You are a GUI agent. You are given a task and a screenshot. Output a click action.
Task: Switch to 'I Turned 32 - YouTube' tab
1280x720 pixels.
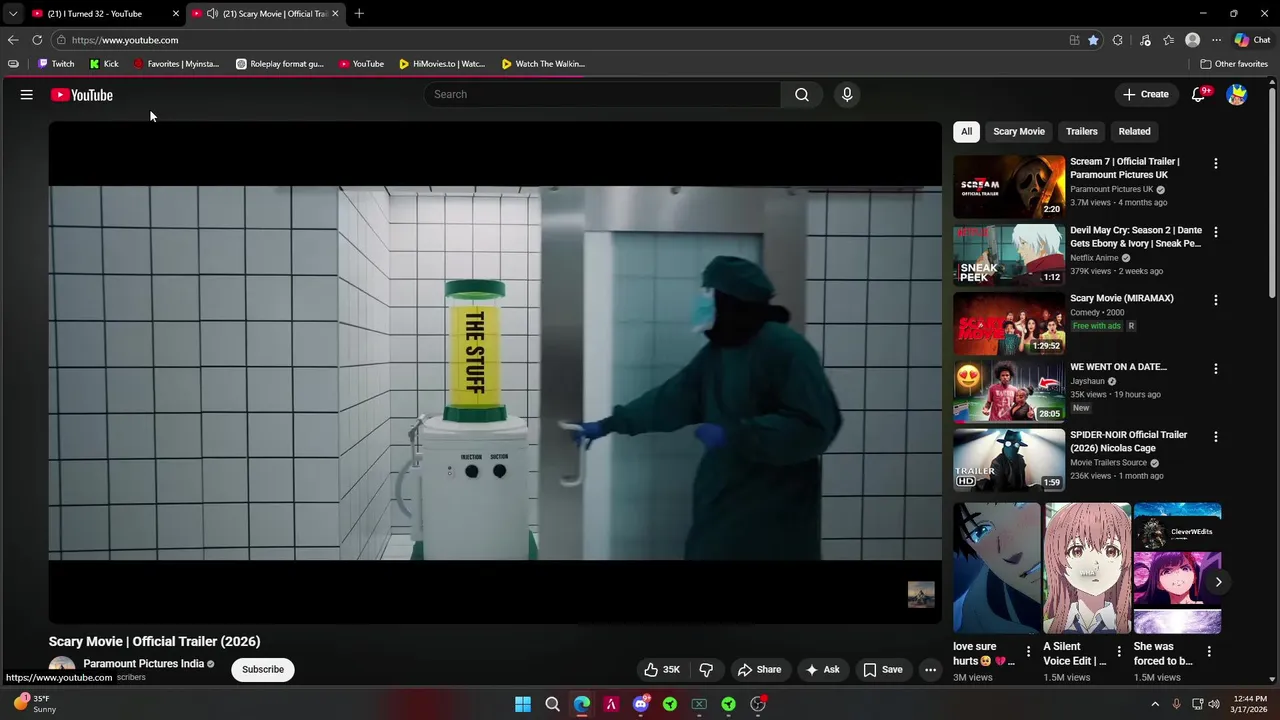[x=96, y=13]
